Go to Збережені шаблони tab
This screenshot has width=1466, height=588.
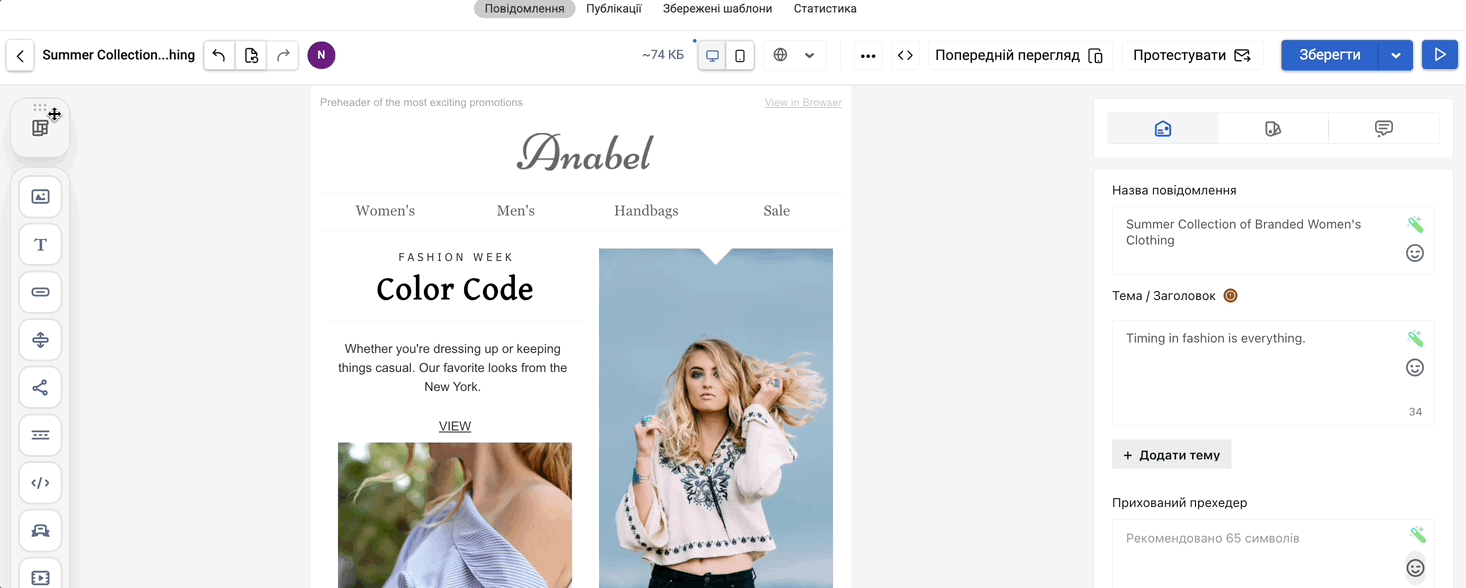click(x=717, y=9)
